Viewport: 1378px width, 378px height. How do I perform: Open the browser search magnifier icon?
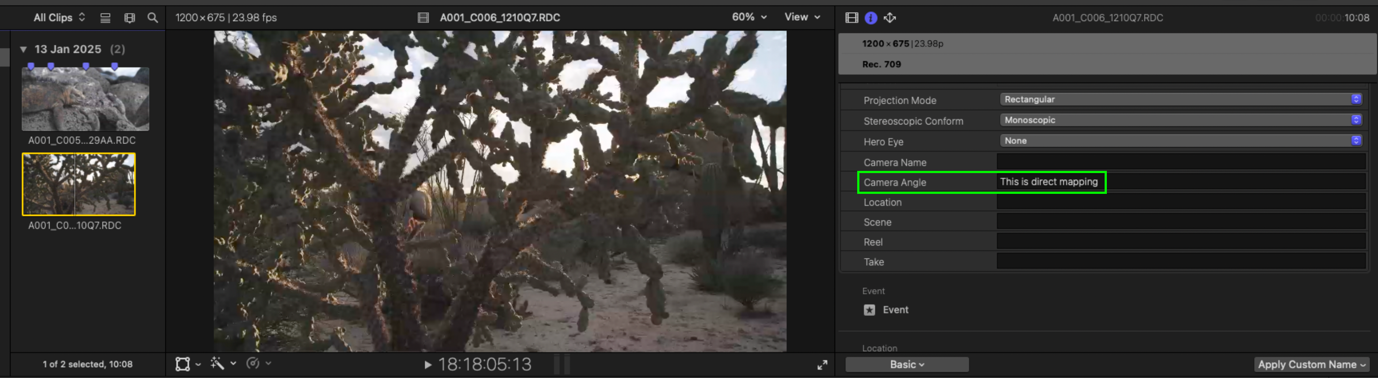[152, 18]
